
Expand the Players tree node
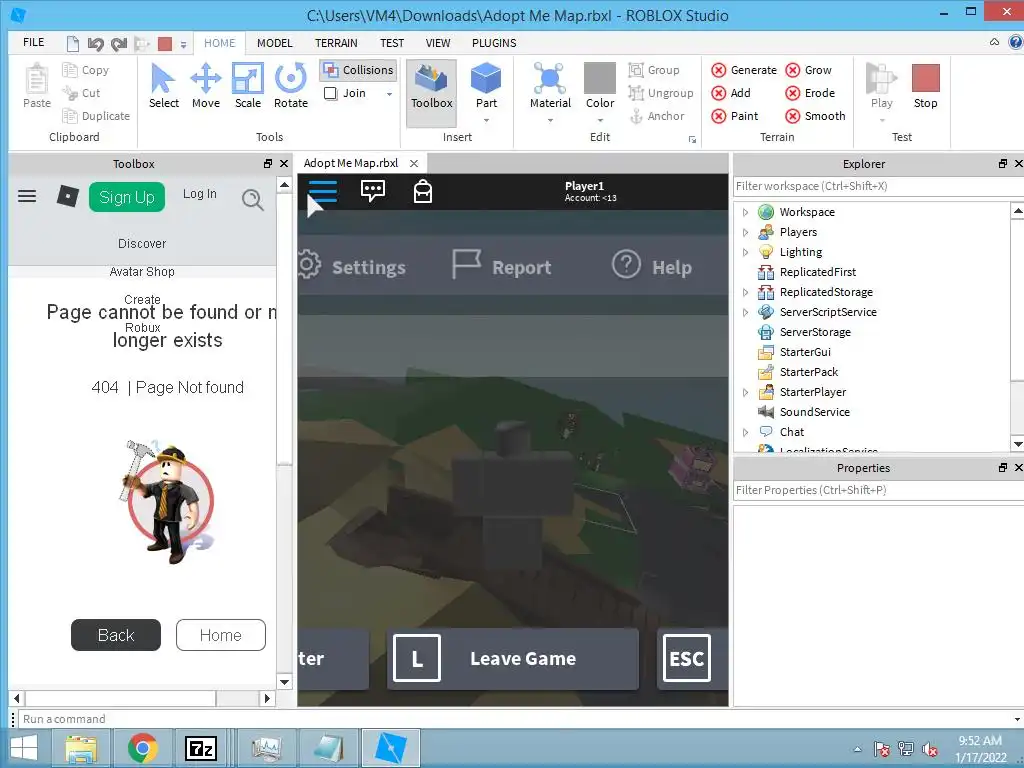click(x=745, y=232)
